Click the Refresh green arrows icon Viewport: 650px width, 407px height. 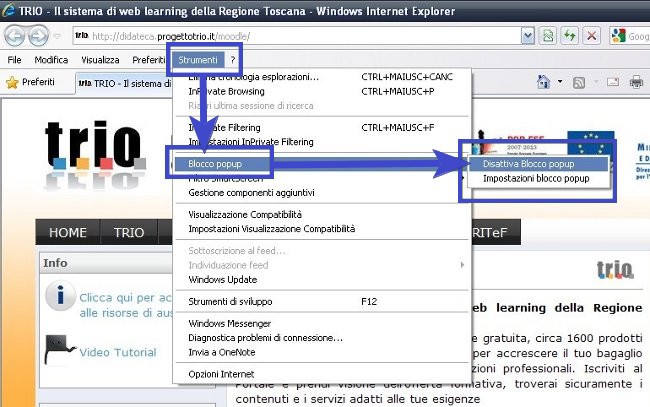pos(570,36)
